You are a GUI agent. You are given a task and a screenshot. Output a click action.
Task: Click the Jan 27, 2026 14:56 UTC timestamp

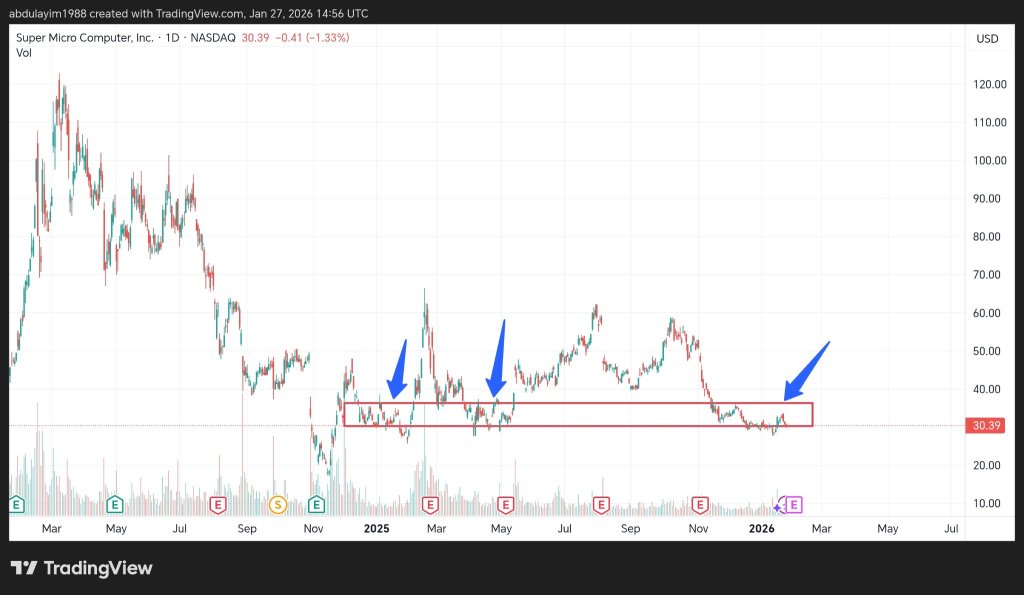click(308, 13)
